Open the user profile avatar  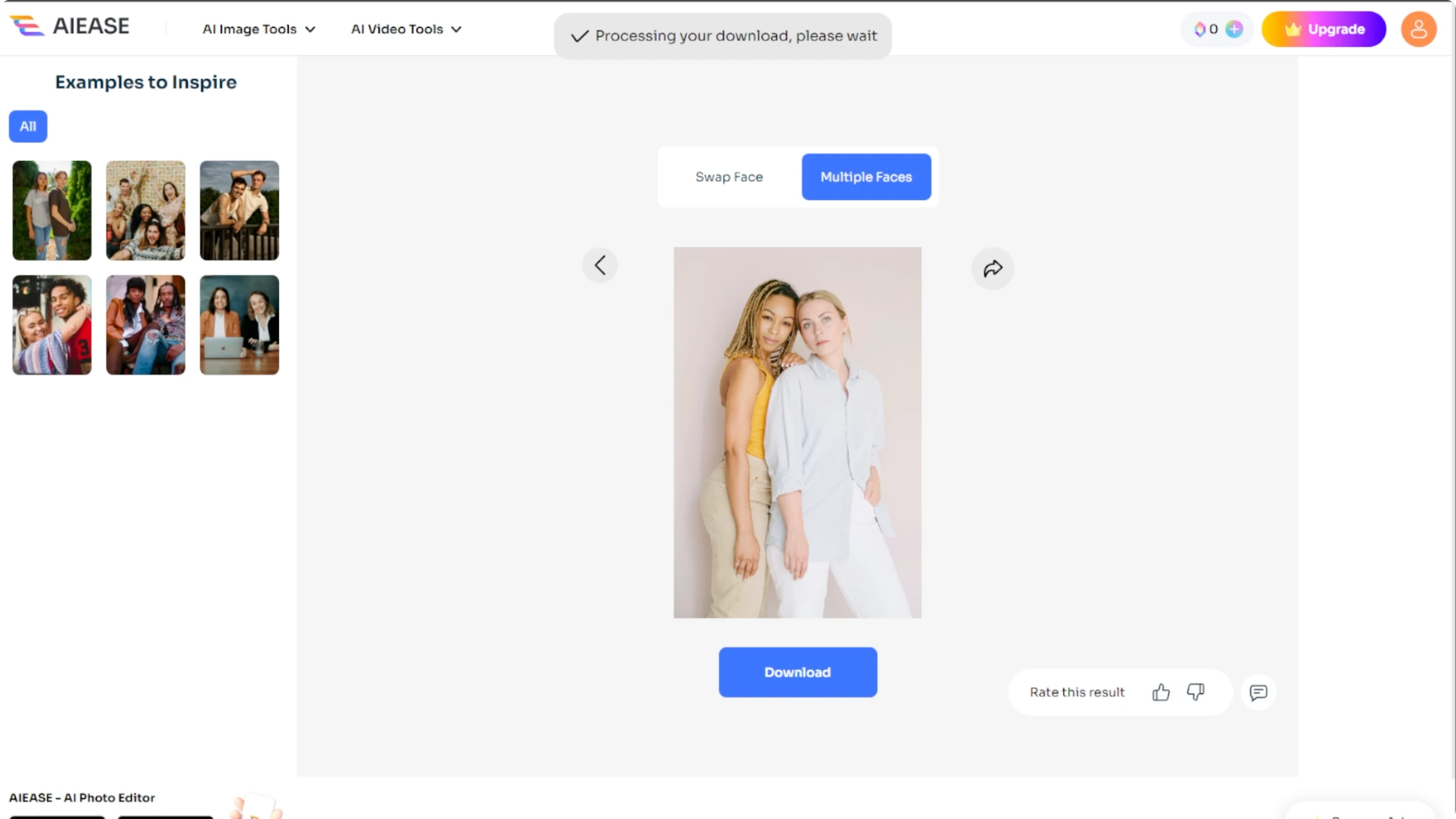(1418, 29)
